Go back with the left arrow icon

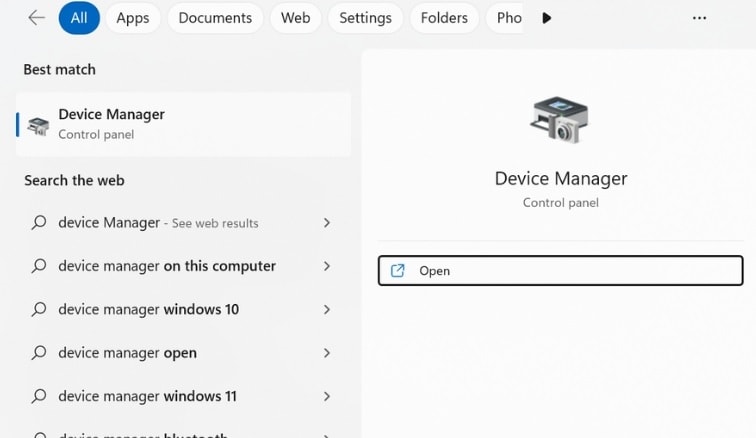(x=36, y=18)
